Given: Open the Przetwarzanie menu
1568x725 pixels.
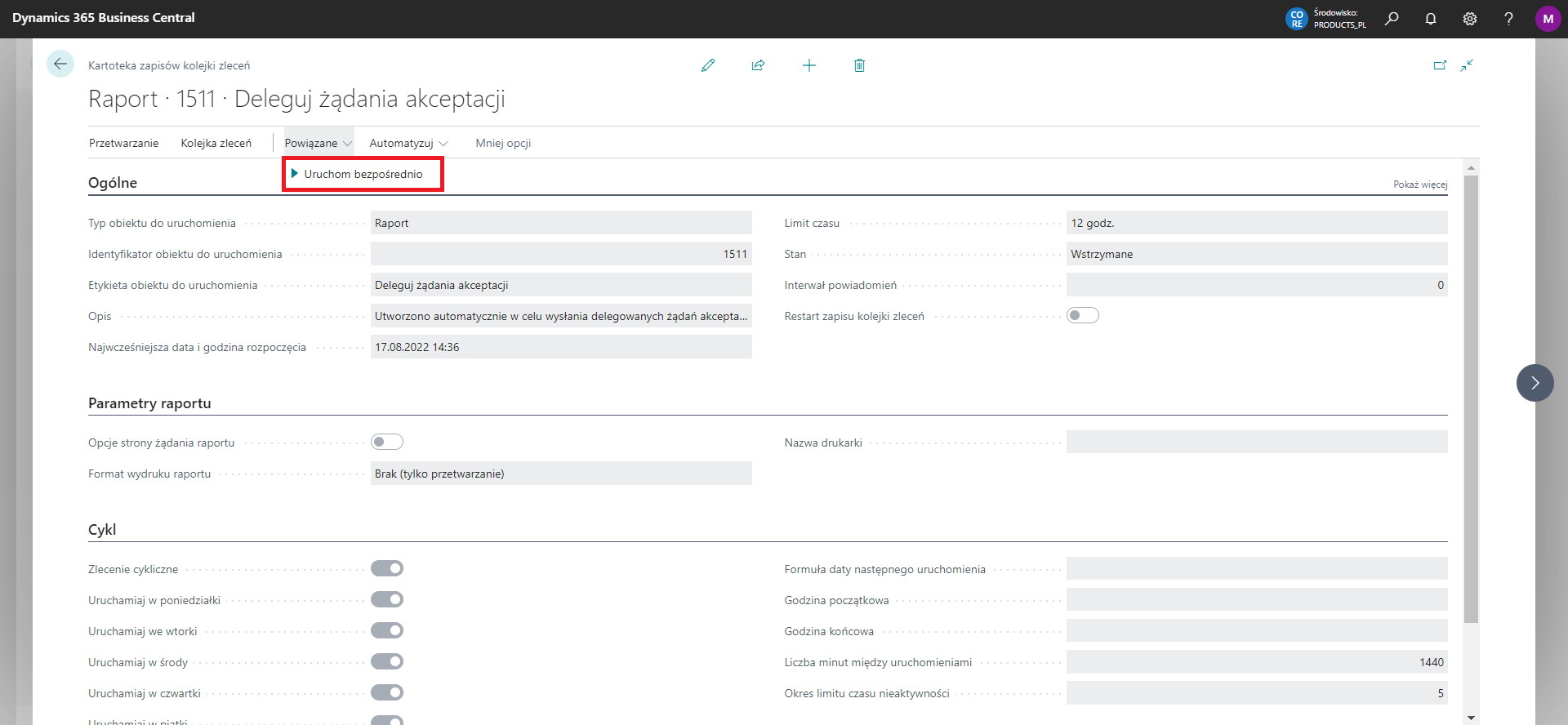Looking at the screenshot, I should click(123, 143).
